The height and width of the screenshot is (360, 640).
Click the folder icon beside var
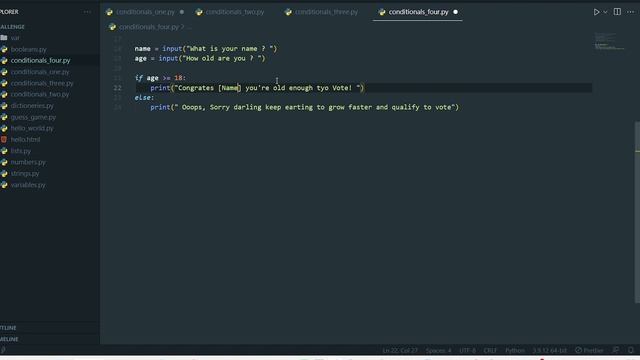coord(4,38)
